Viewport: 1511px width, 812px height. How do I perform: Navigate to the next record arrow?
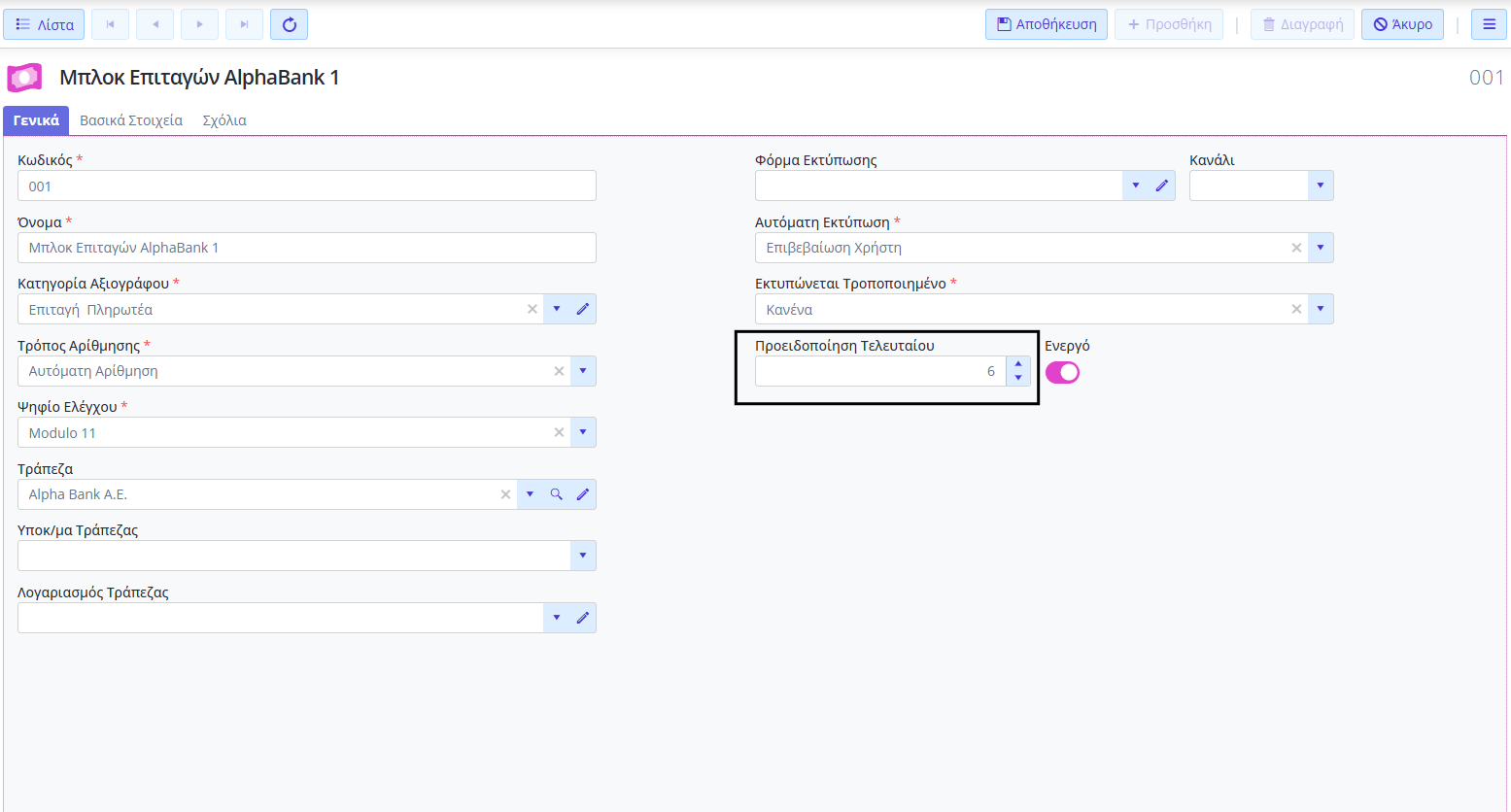pyautogui.click(x=199, y=24)
